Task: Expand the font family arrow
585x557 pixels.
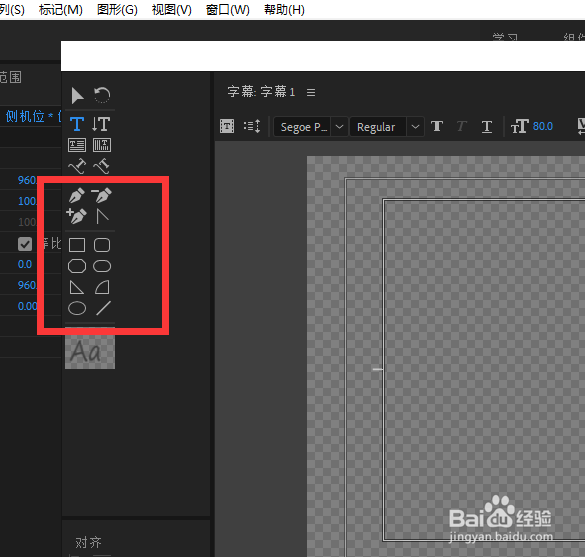Action: pos(339,127)
